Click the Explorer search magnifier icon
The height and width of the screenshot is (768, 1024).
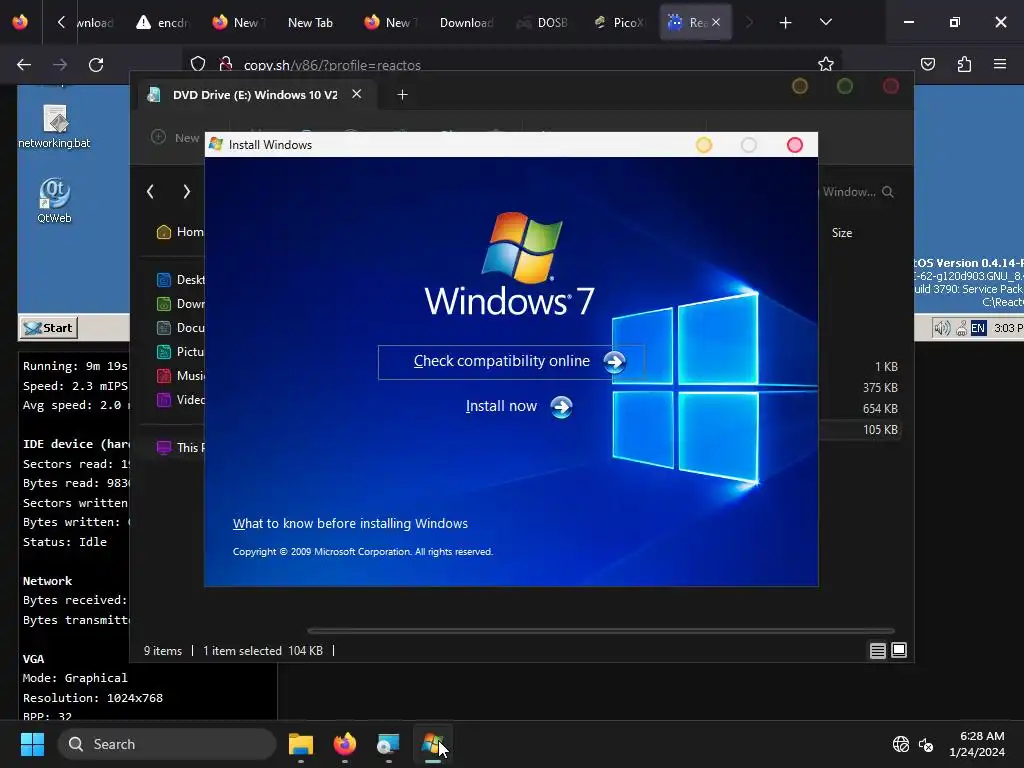pyautogui.click(x=888, y=191)
